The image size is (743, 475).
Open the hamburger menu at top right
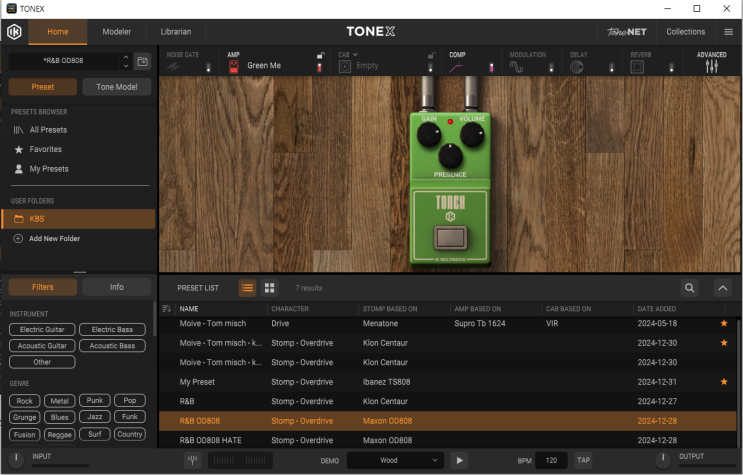[x=728, y=32]
